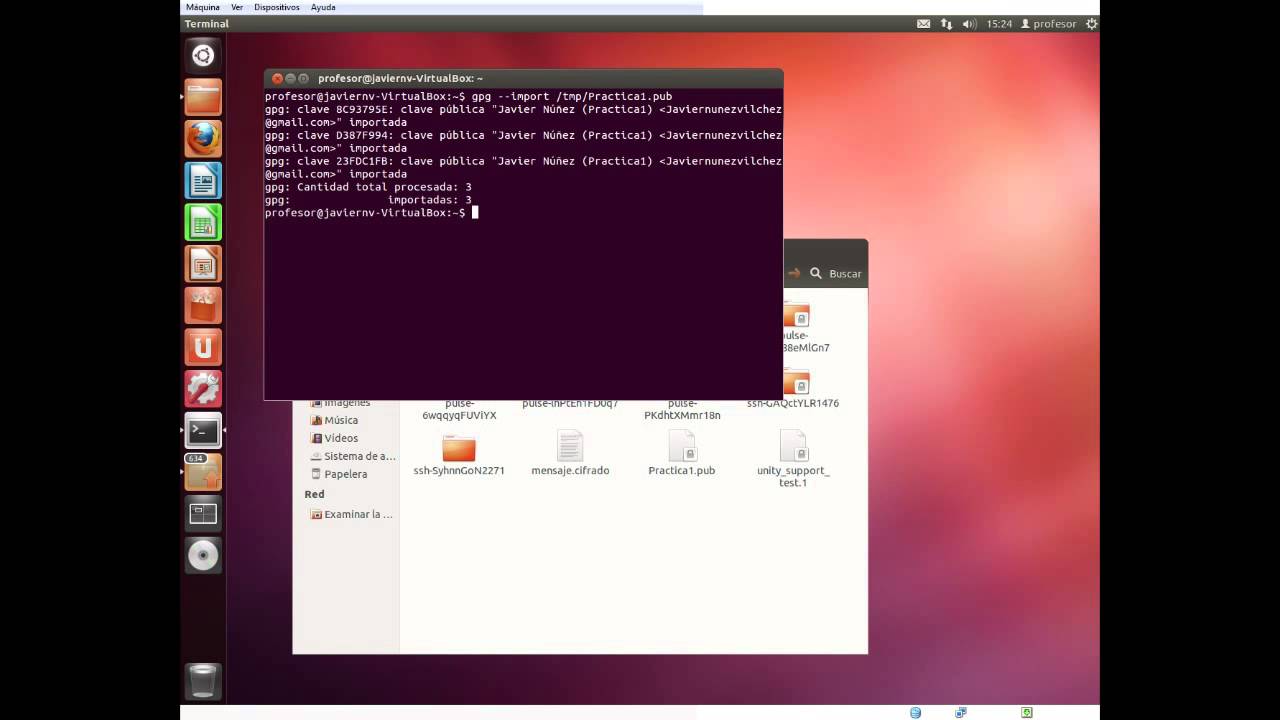Open the Máquina menu
Screen dimensions: 1280x720
tap(203, 7)
